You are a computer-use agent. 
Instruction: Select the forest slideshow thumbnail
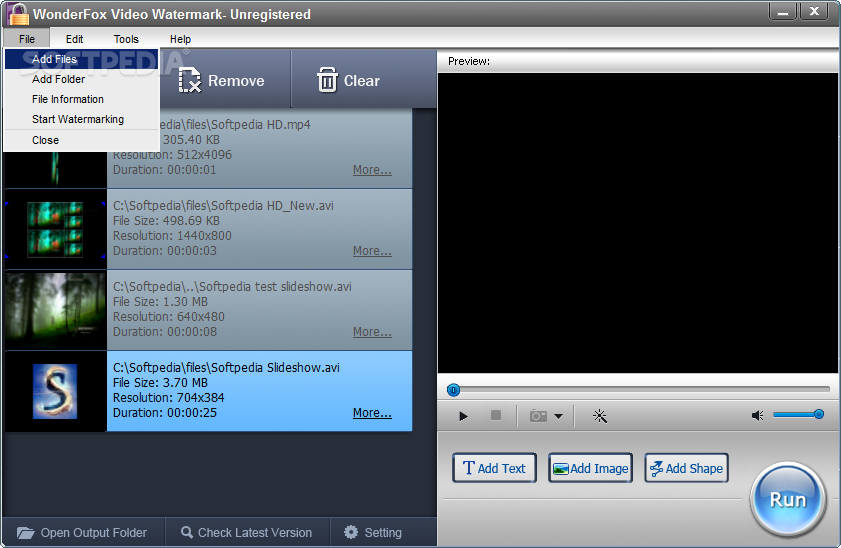pos(55,310)
